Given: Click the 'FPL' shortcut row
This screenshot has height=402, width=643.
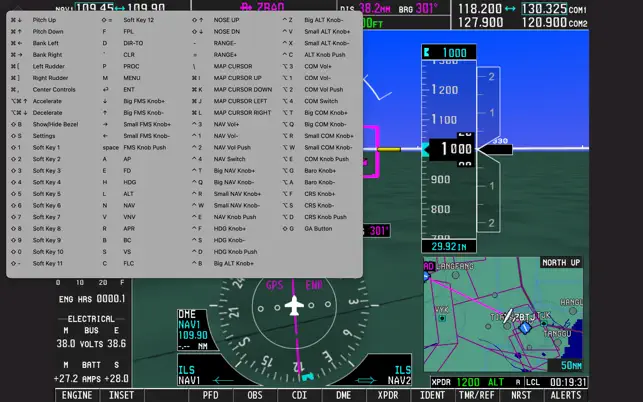Looking at the screenshot, I should pyautogui.click(x=118, y=32).
